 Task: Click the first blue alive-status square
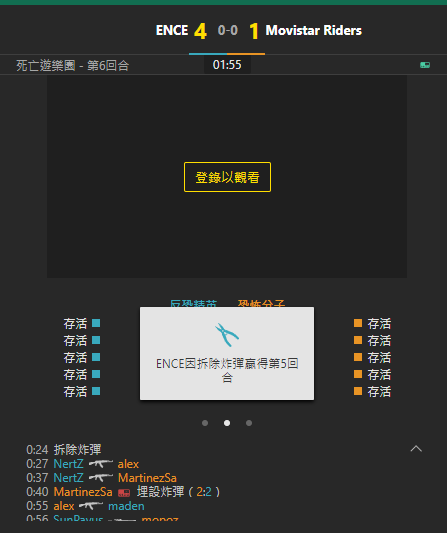click(x=96, y=323)
